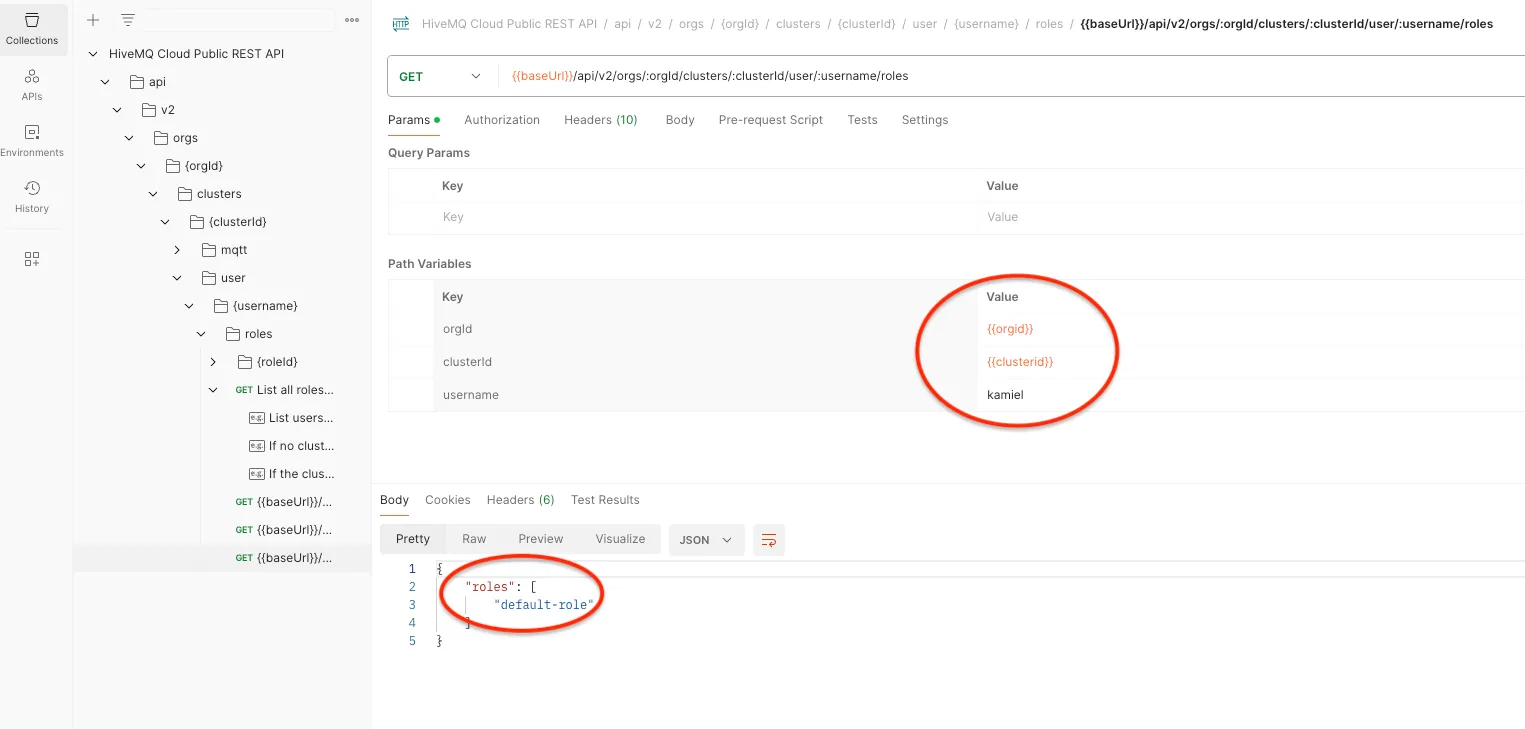This screenshot has width=1525, height=729.
Task: Click the 'clusters' breadcrumb link
Action: click(798, 24)
